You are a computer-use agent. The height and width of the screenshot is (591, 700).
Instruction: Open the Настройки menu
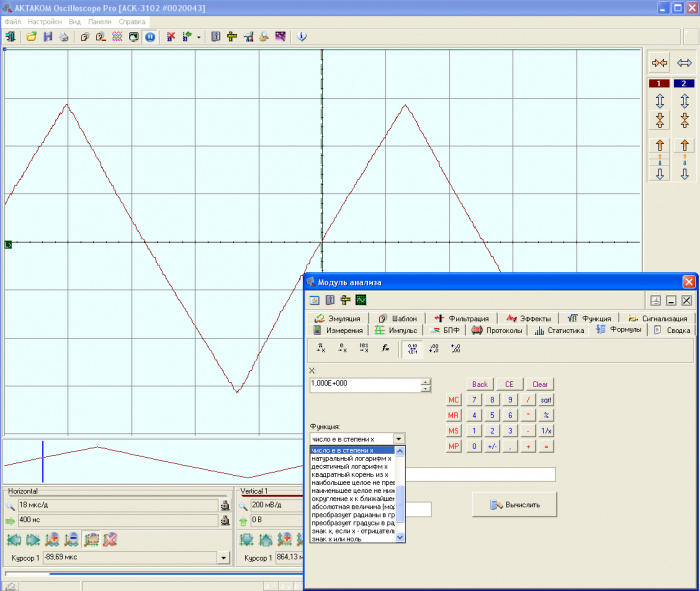coord(45,21)
